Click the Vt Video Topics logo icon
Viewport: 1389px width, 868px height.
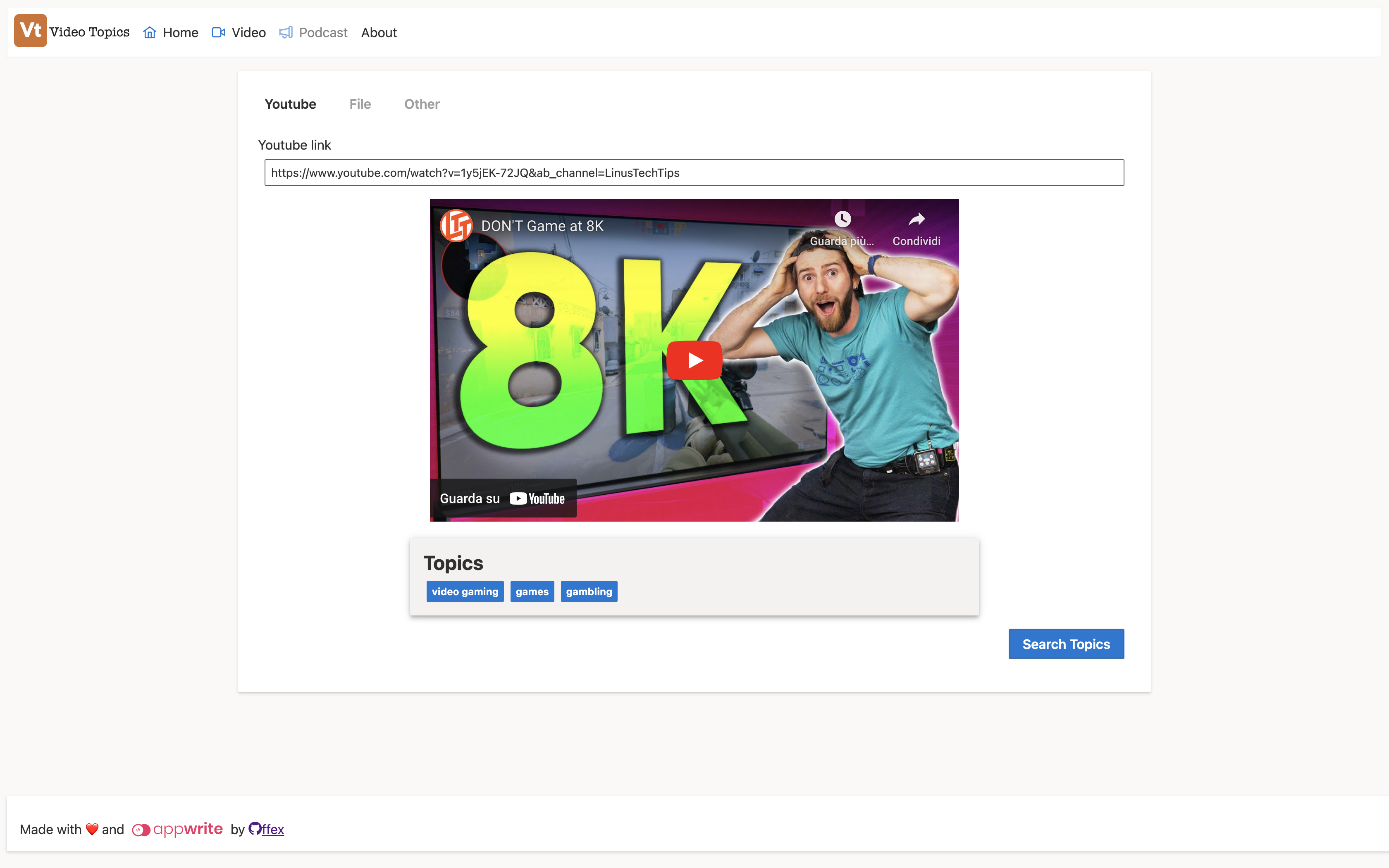[x=31, y=31]
